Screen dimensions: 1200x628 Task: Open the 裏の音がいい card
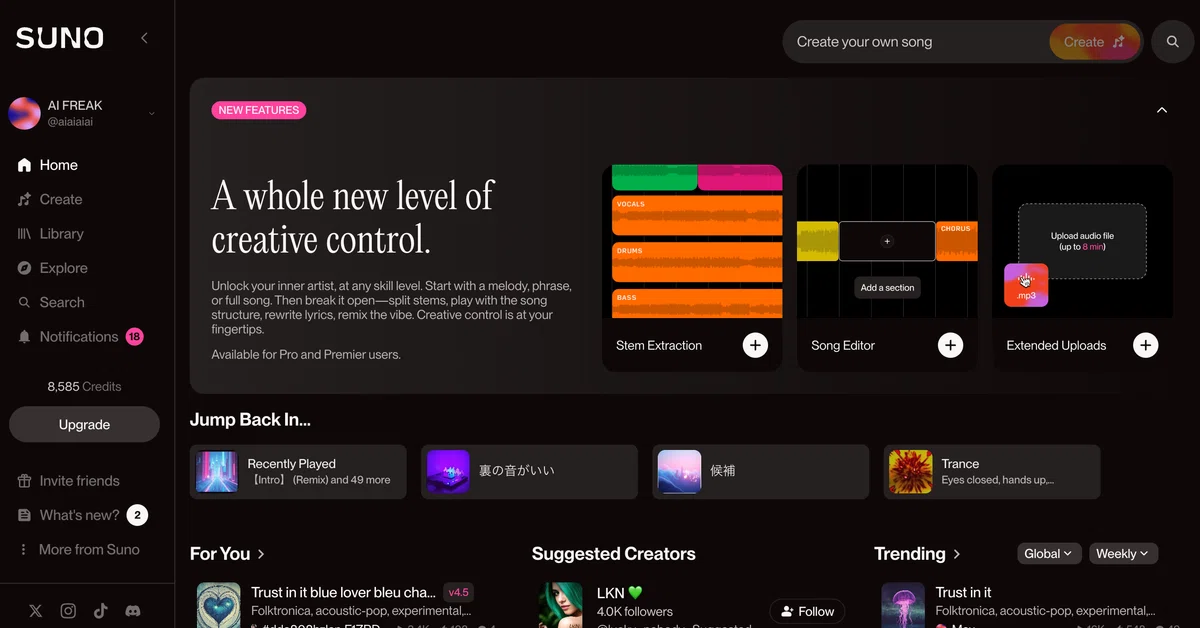[x=529, y=472]
